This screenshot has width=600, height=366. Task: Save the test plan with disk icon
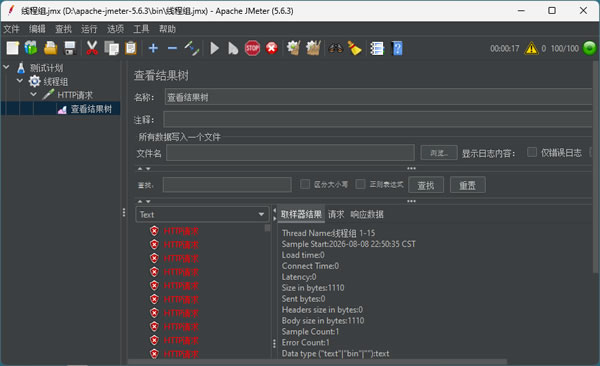pyautogui.click(x=70, y=48)
